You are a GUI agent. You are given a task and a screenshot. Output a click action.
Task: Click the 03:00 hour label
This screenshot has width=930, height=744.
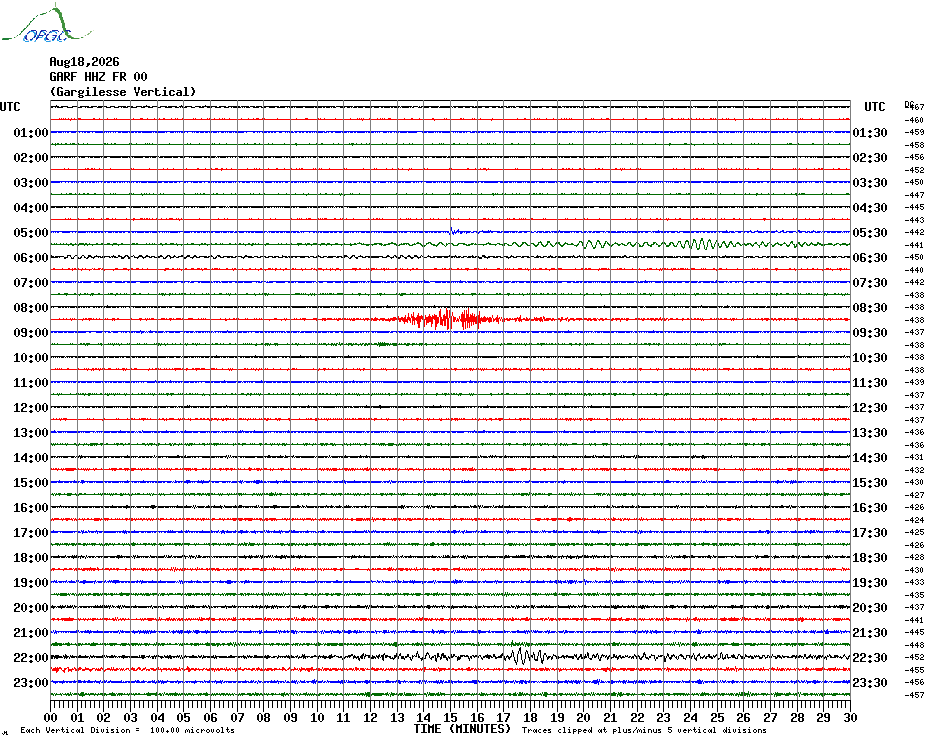click(31, 182)
